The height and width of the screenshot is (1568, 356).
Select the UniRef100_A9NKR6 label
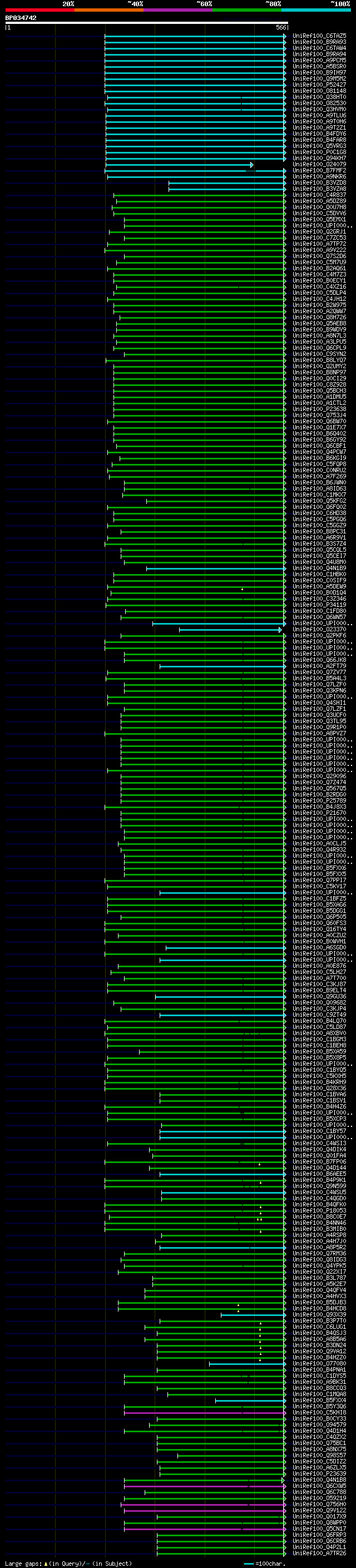319,176
